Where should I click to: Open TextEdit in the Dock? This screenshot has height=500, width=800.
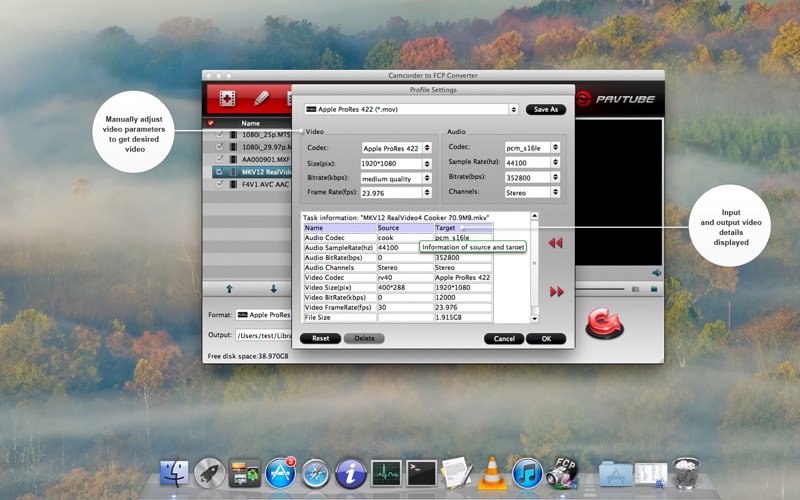click(457, 472)
